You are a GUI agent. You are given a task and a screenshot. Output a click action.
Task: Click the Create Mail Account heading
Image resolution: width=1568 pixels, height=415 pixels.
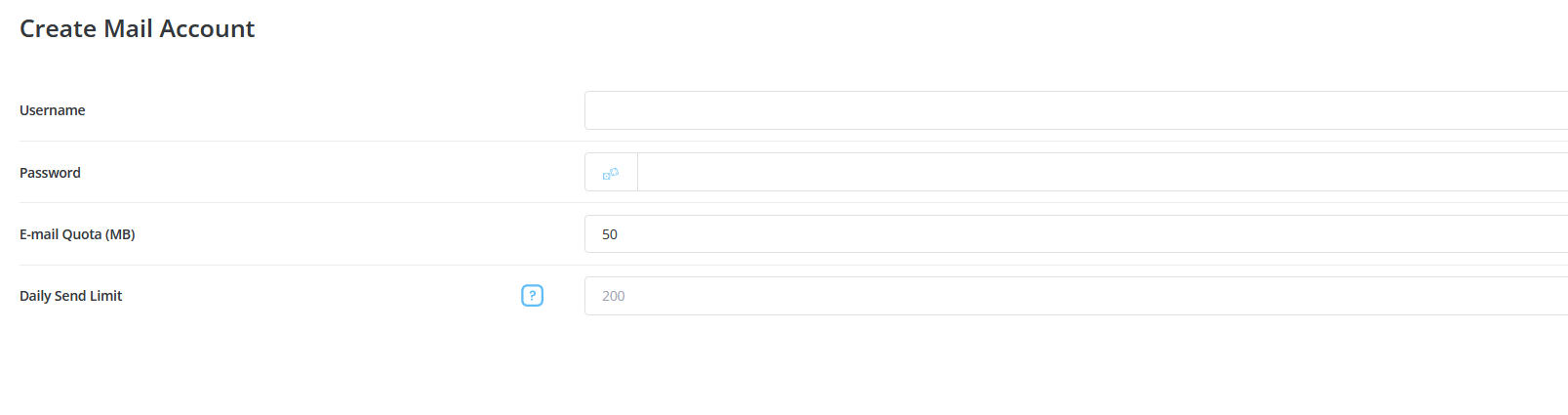(x=137, y=29)
